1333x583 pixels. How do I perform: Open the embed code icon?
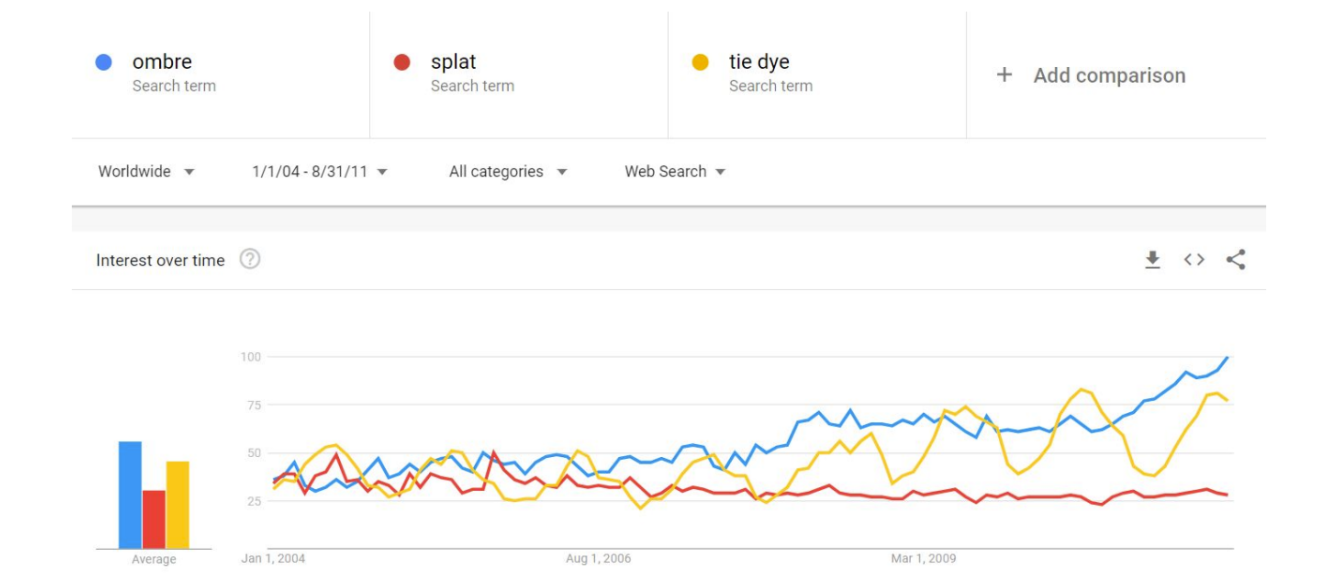point(1194,260)
